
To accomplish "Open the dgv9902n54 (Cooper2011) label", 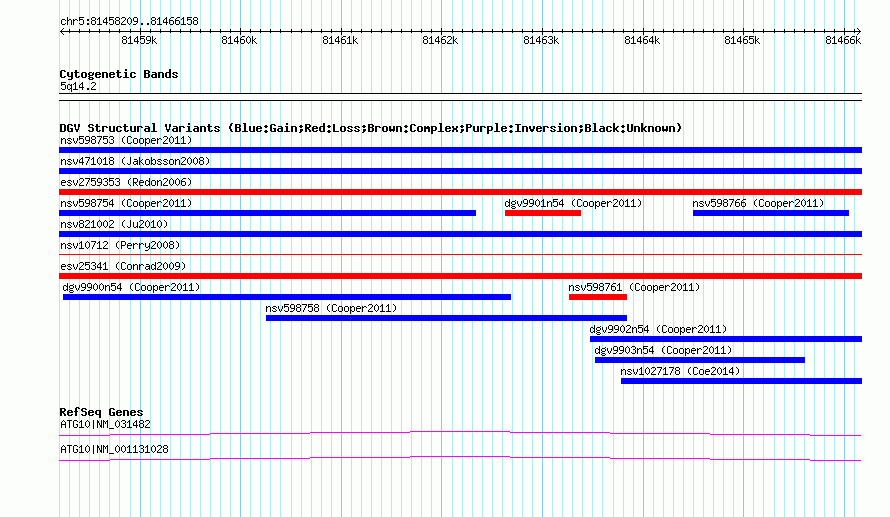I will (658, 329).
